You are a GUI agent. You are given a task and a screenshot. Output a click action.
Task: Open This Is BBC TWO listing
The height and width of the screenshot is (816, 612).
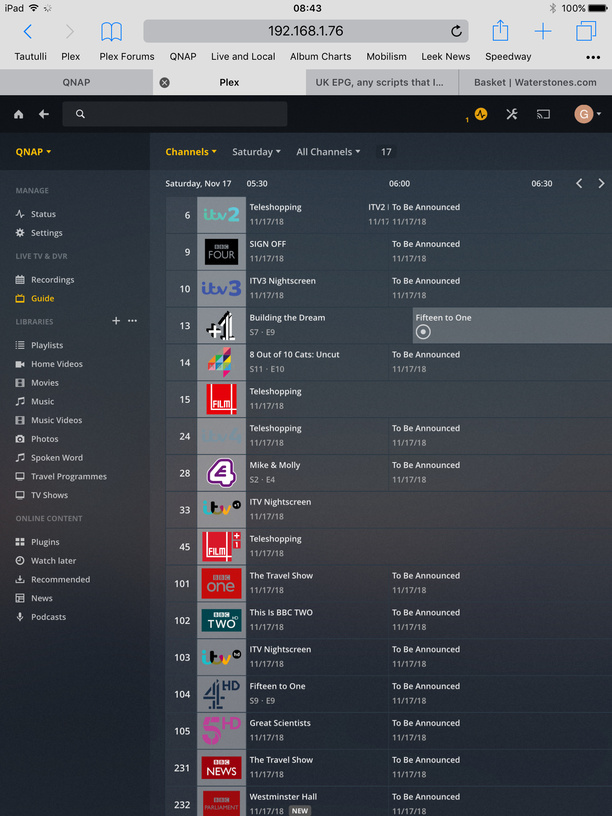[317, 620]
